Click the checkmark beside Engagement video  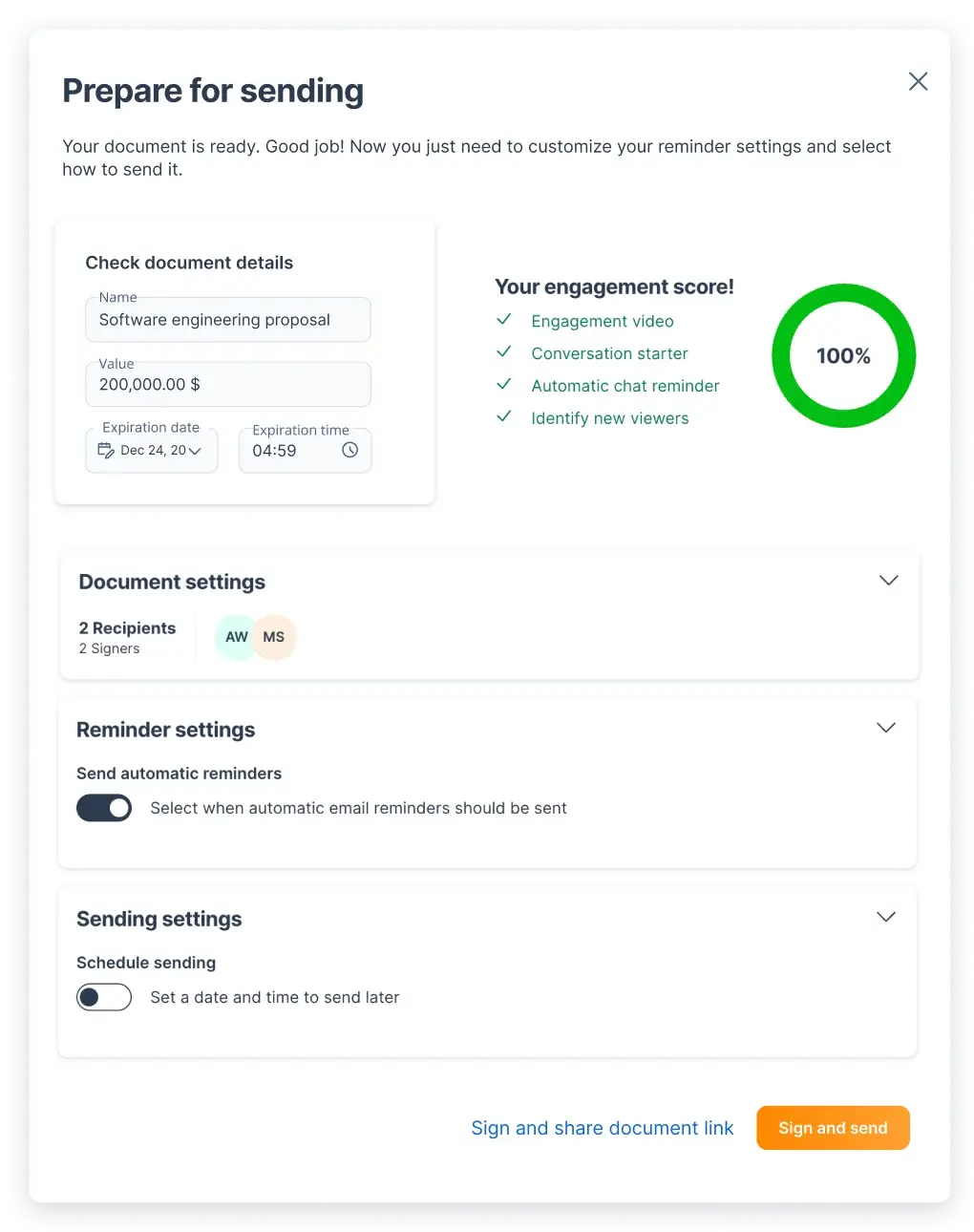pos(503,319)
